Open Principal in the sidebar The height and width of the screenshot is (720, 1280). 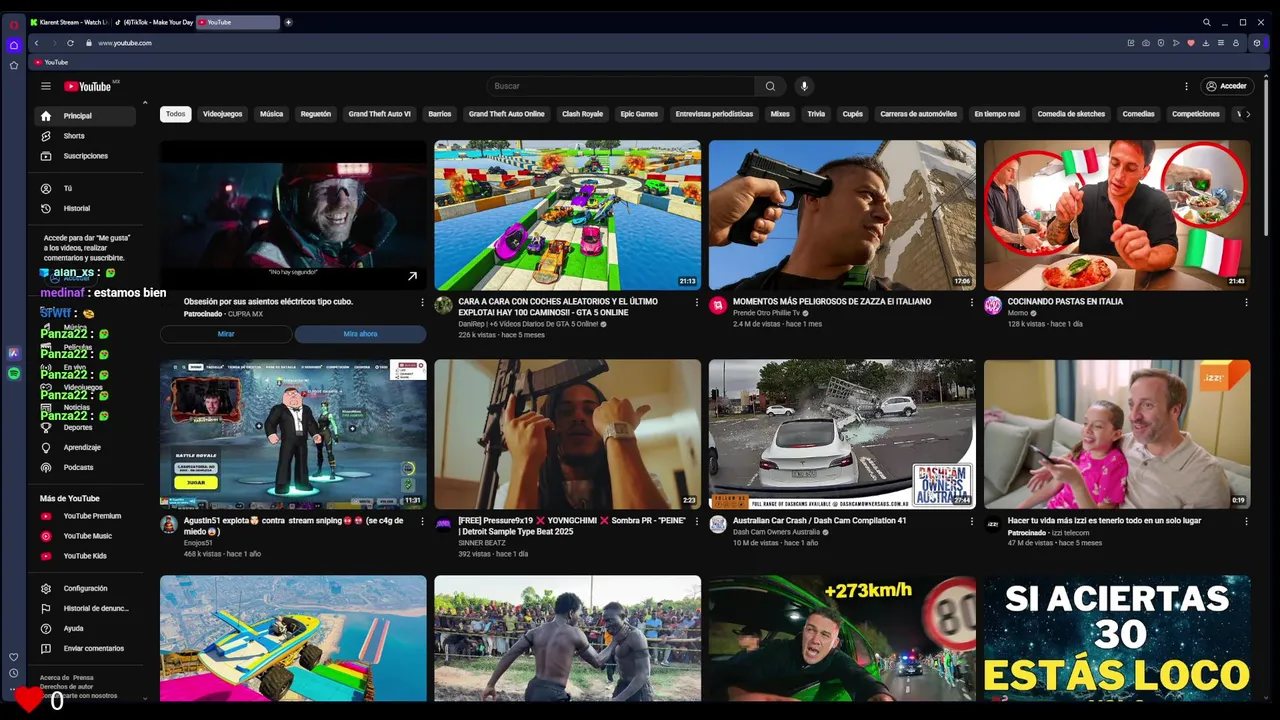tap(86, 116)
